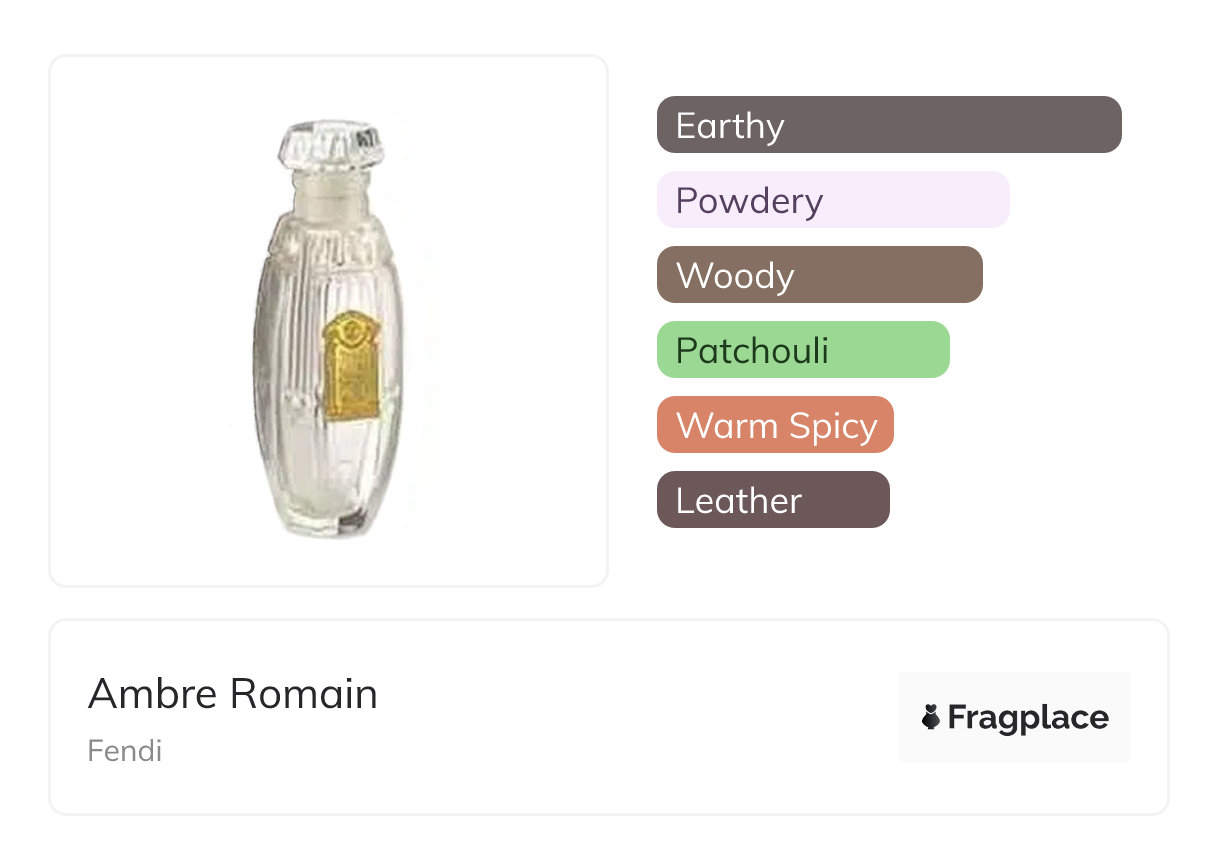Open the Fendi brand link
1218x864 pixels.
click(x=125, y=750)
